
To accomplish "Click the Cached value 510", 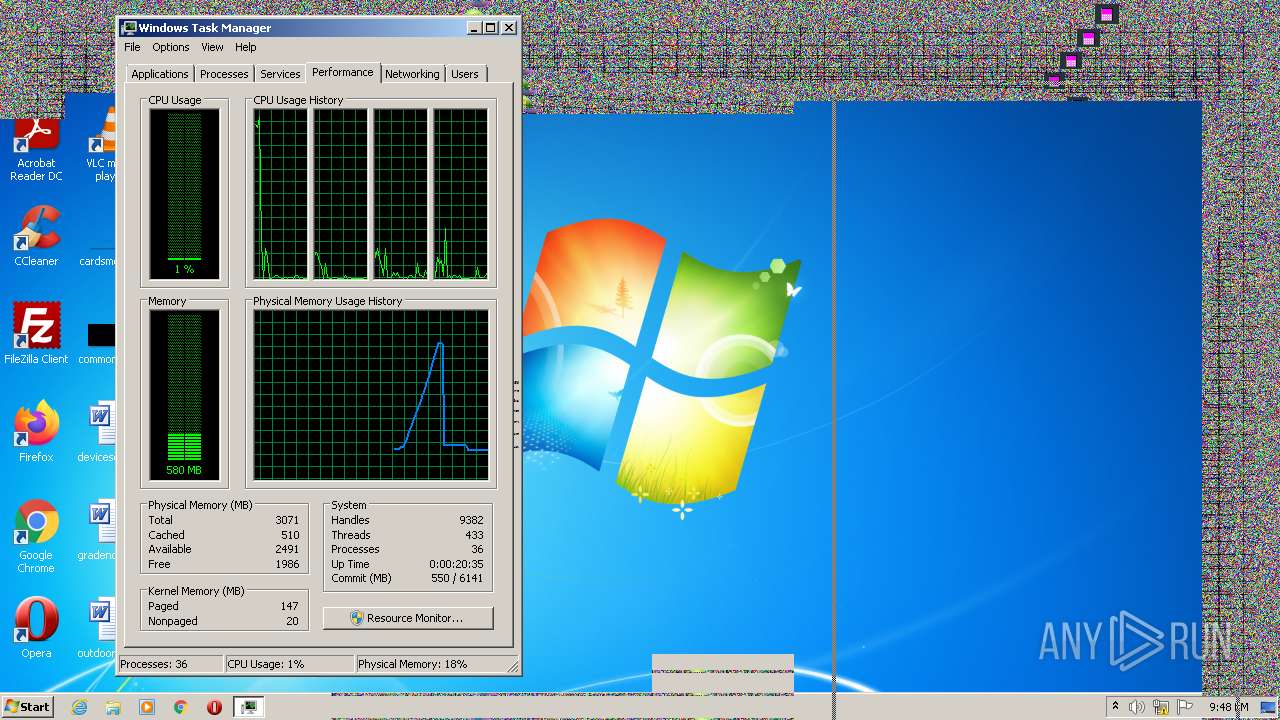I will (x=290, y=535).
